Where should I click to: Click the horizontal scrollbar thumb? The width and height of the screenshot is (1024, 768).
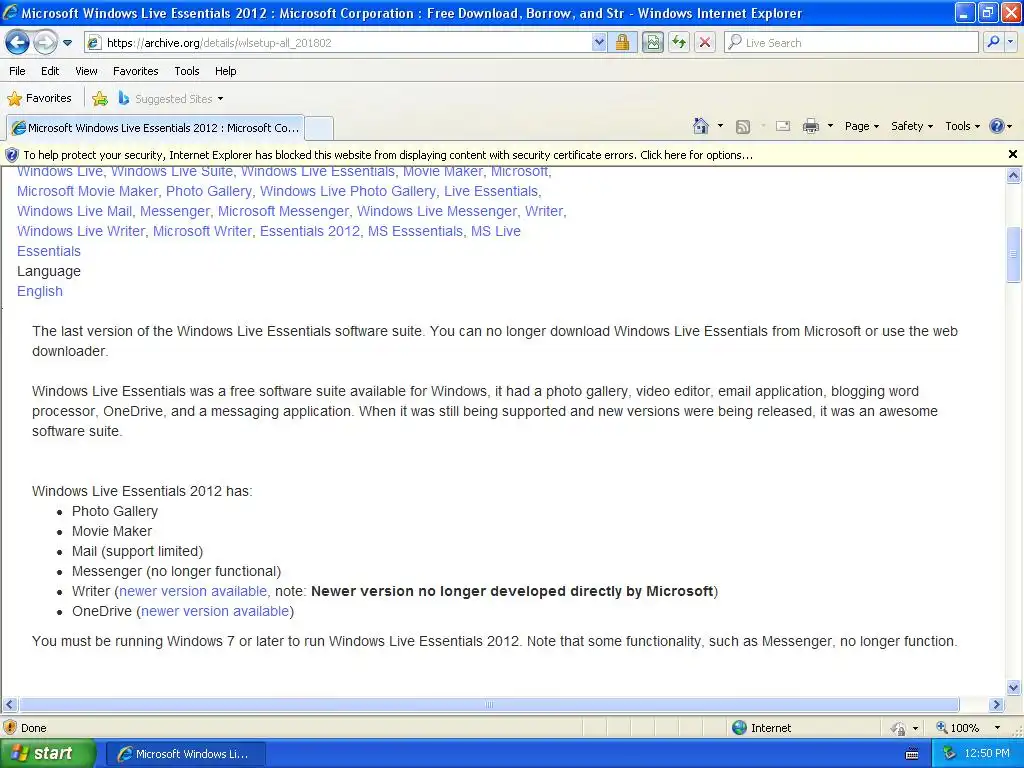(x=489, y=705)
